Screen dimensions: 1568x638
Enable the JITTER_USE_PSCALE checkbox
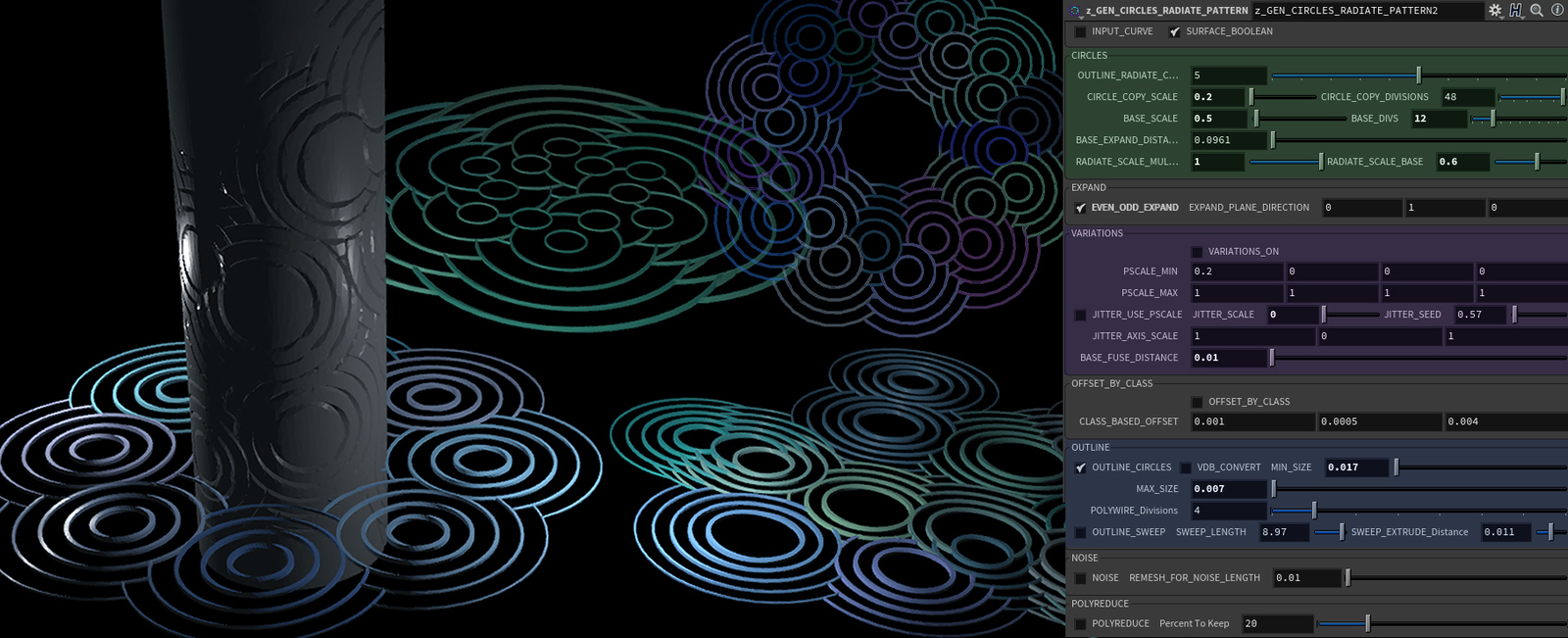[1080, 315]
